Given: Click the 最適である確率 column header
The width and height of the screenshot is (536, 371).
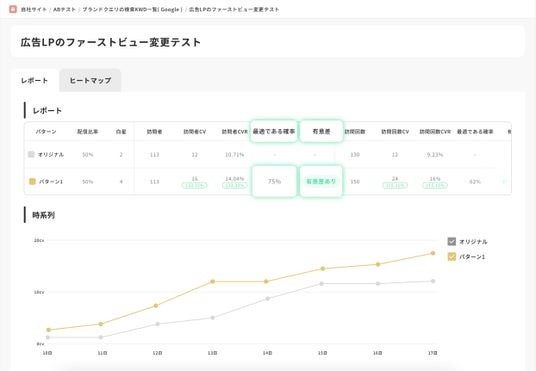Looking at the screenshot, I should (x=274, y=131).
